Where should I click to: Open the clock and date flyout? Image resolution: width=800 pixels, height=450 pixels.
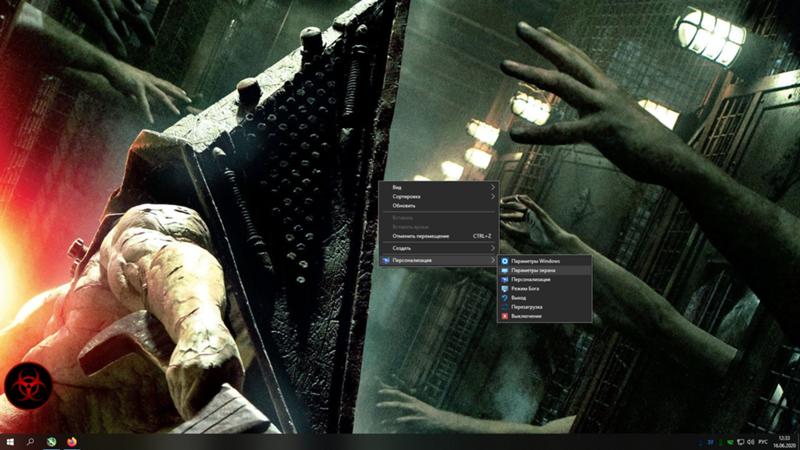(785, 442)
